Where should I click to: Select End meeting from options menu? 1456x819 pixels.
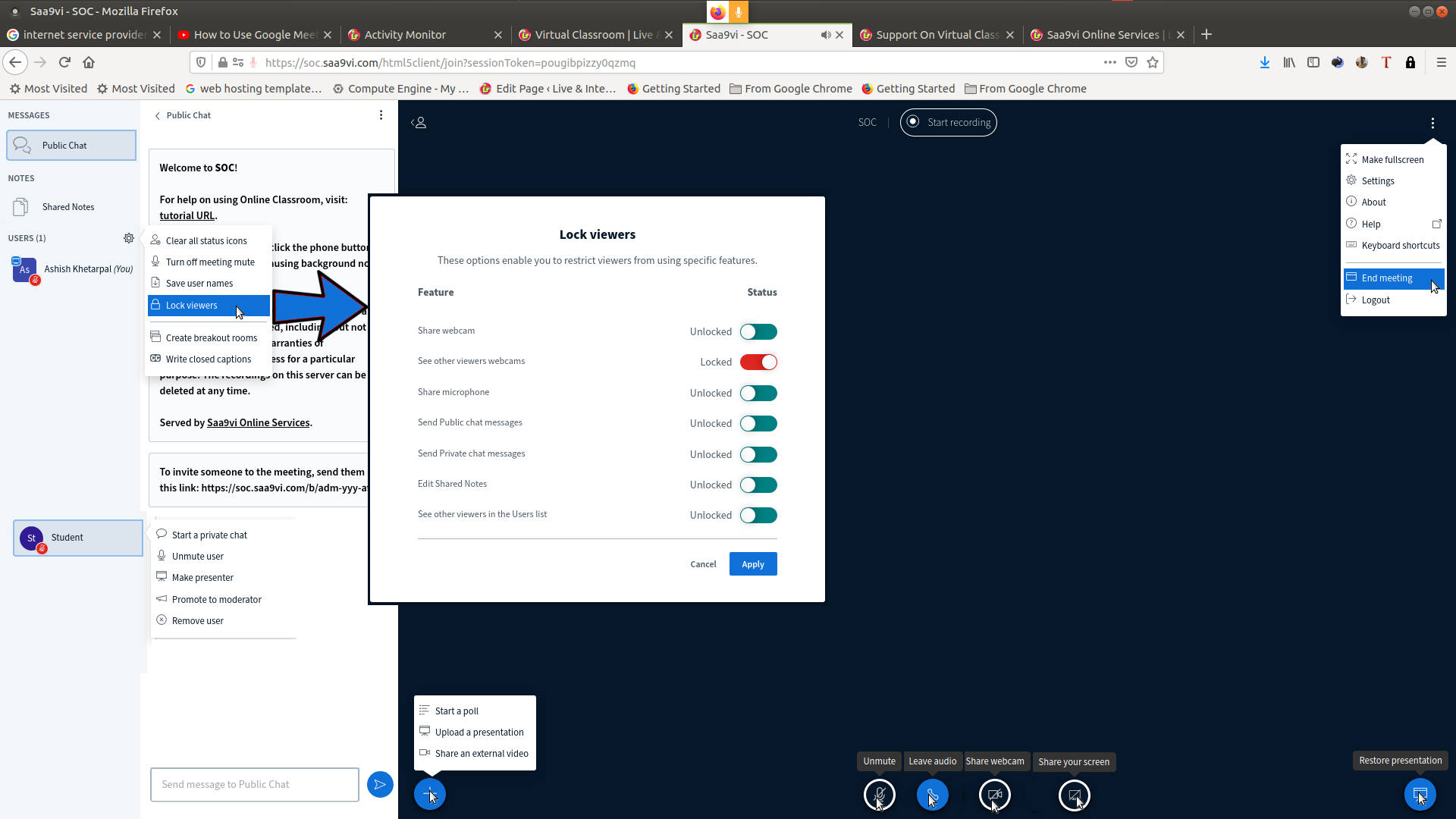[1394, 278]
